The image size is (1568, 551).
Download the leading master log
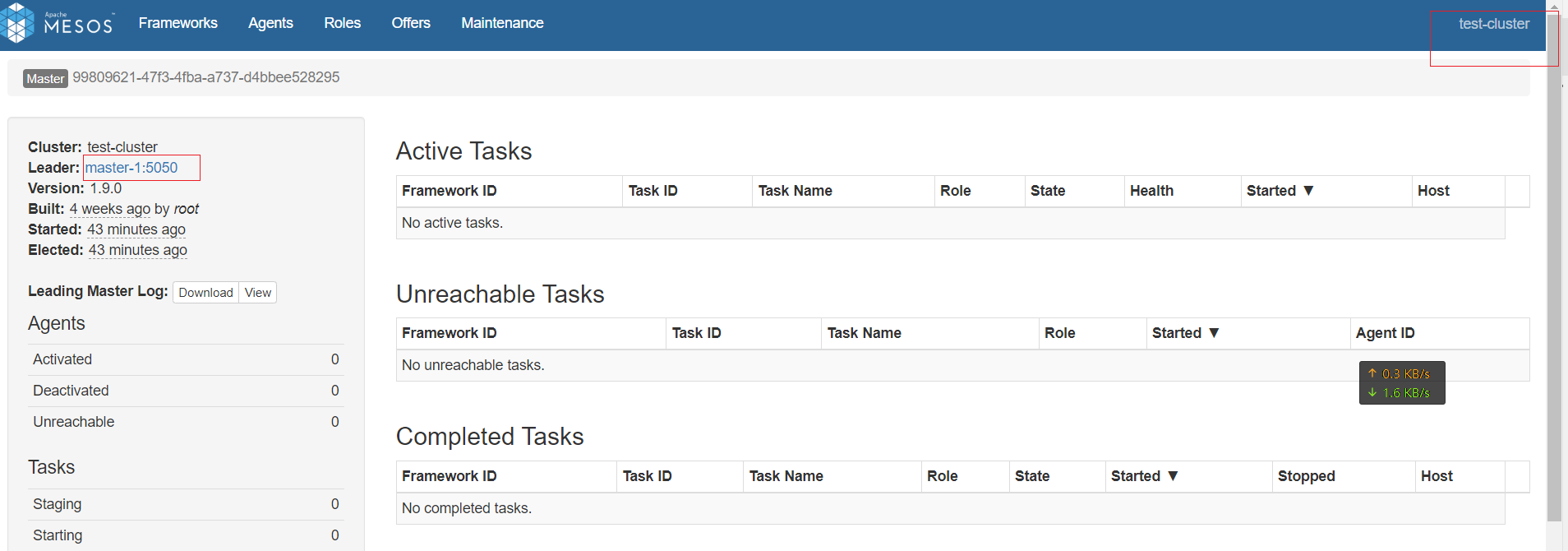205,293
